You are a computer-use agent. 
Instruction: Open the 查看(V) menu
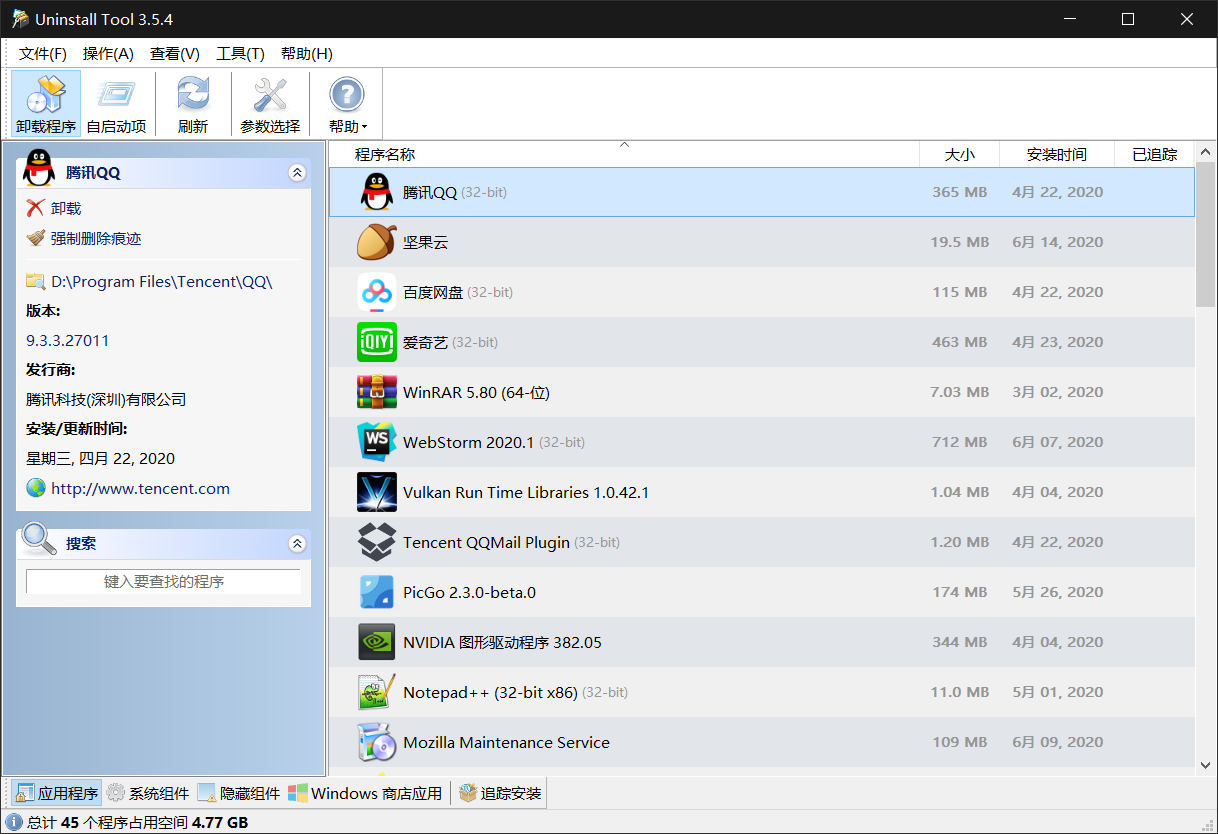[175, 54]
